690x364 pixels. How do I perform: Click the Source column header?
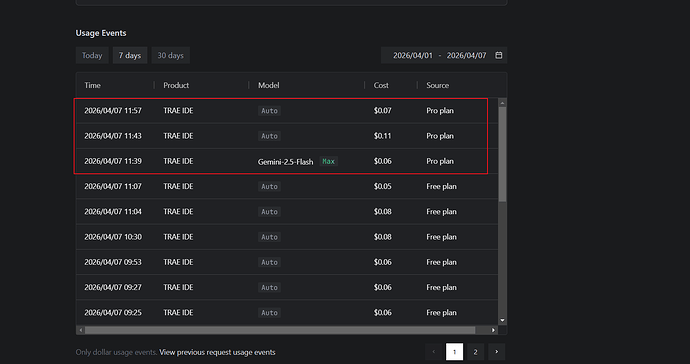[x=437, y=85]
